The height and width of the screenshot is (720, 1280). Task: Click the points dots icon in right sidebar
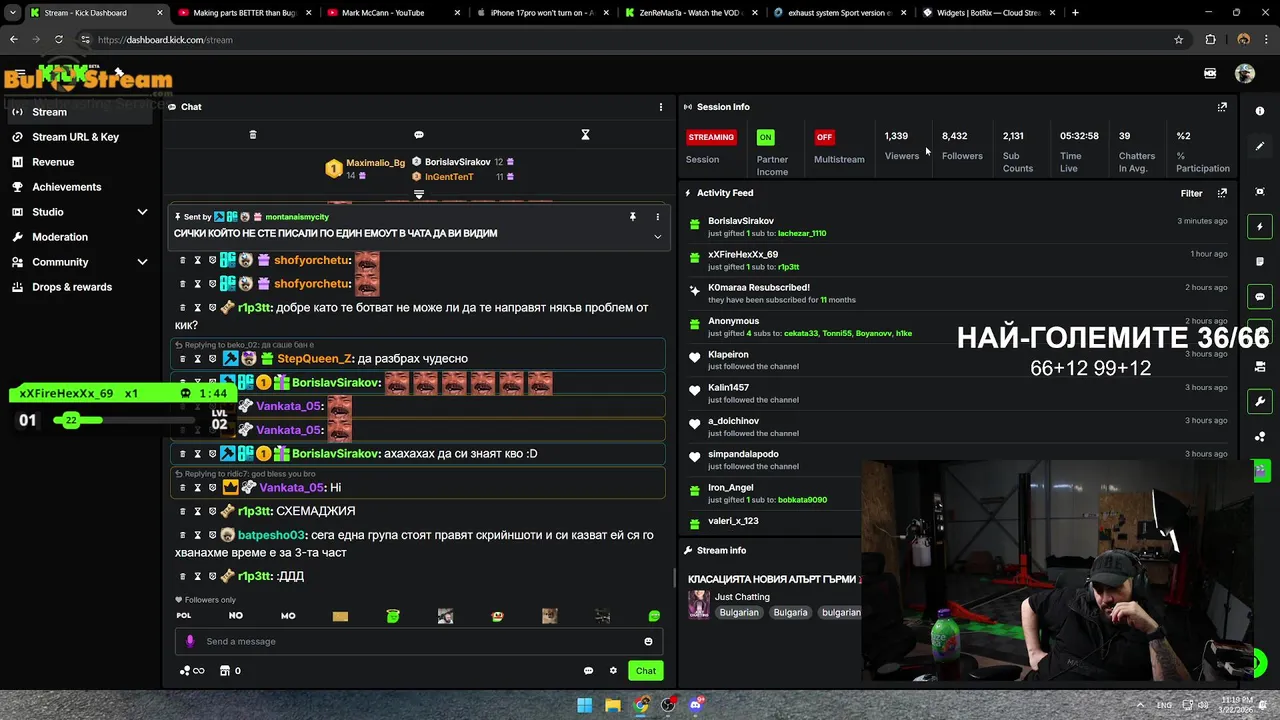click(x=1260, y=437)
